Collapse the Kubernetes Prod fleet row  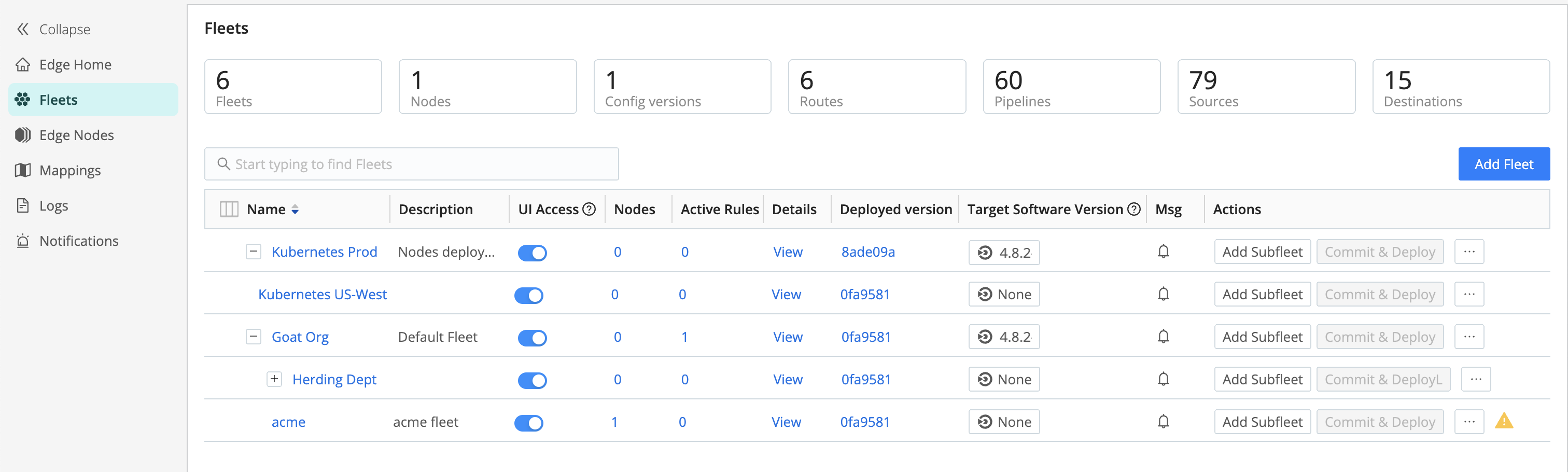coord(253,252)
